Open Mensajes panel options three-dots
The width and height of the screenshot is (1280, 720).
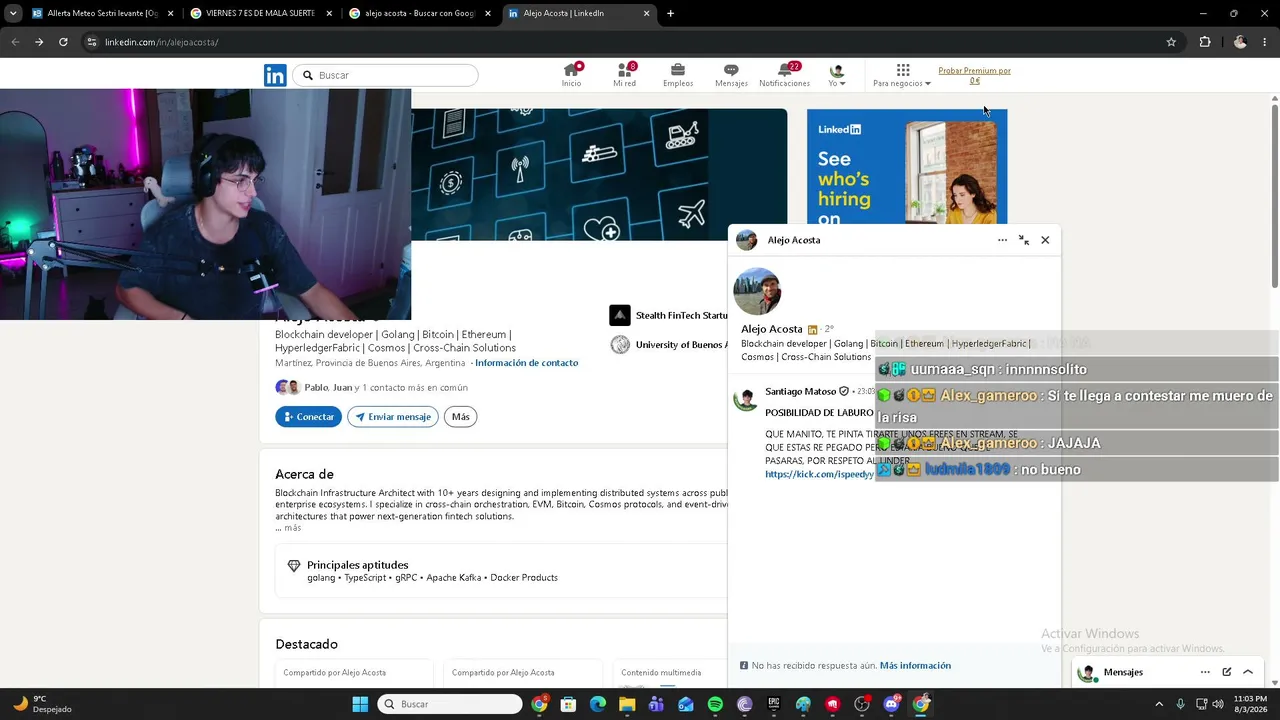coord(1205,672)
